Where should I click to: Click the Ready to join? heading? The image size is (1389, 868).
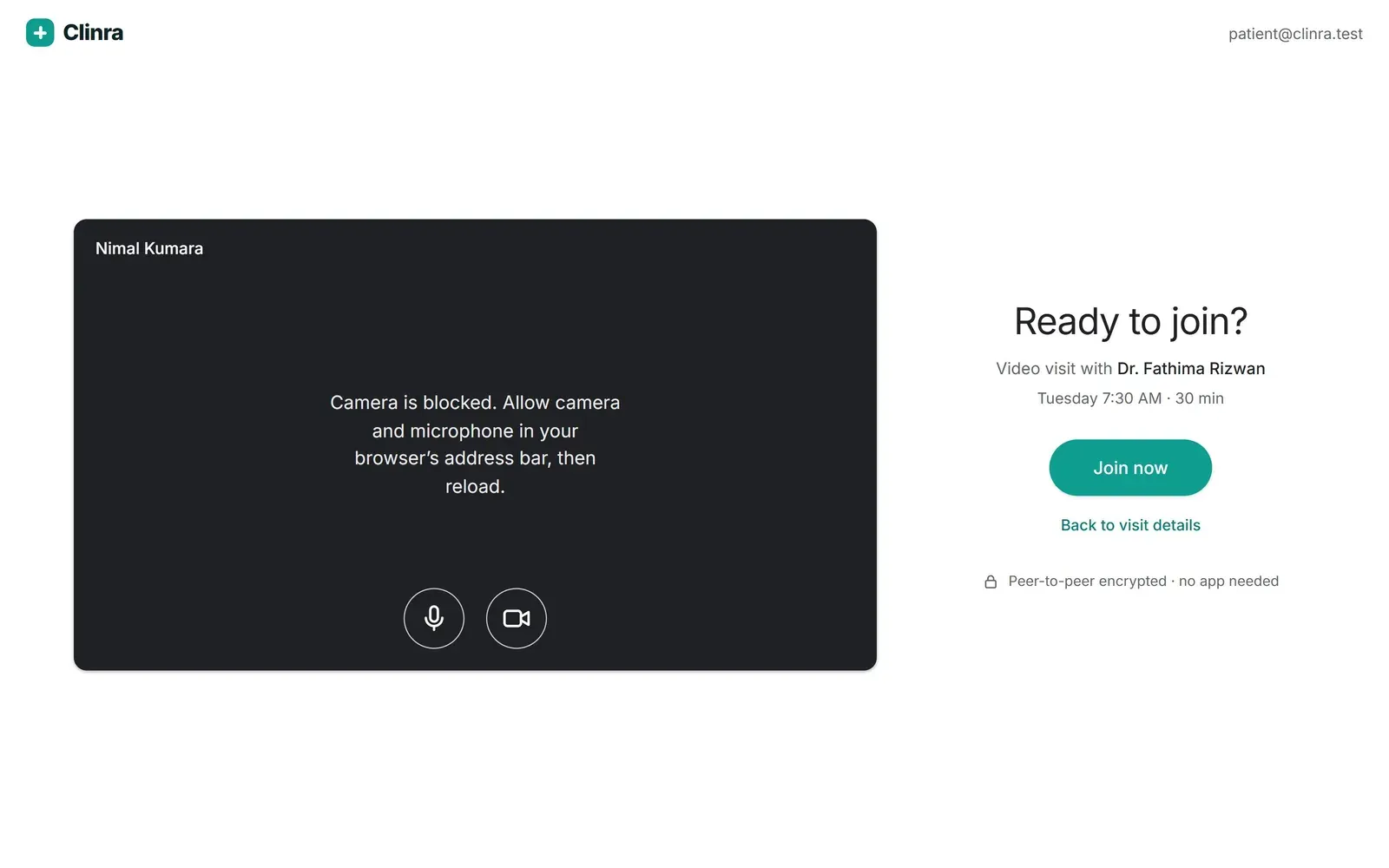(x=1130, y=322)
